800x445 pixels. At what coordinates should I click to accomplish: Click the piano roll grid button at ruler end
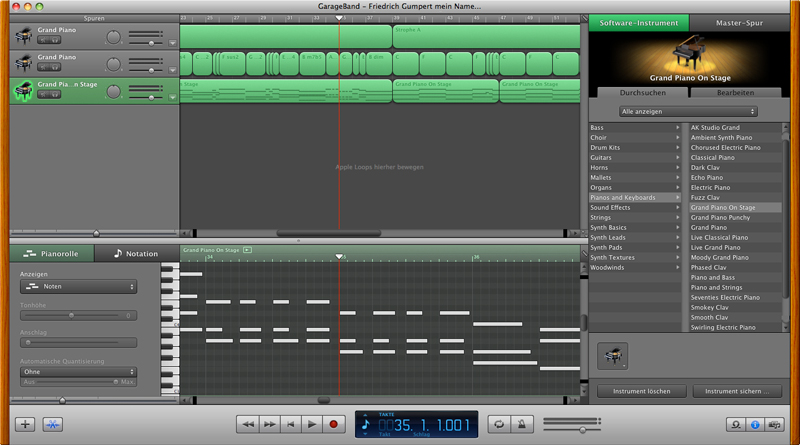[584, 253]
